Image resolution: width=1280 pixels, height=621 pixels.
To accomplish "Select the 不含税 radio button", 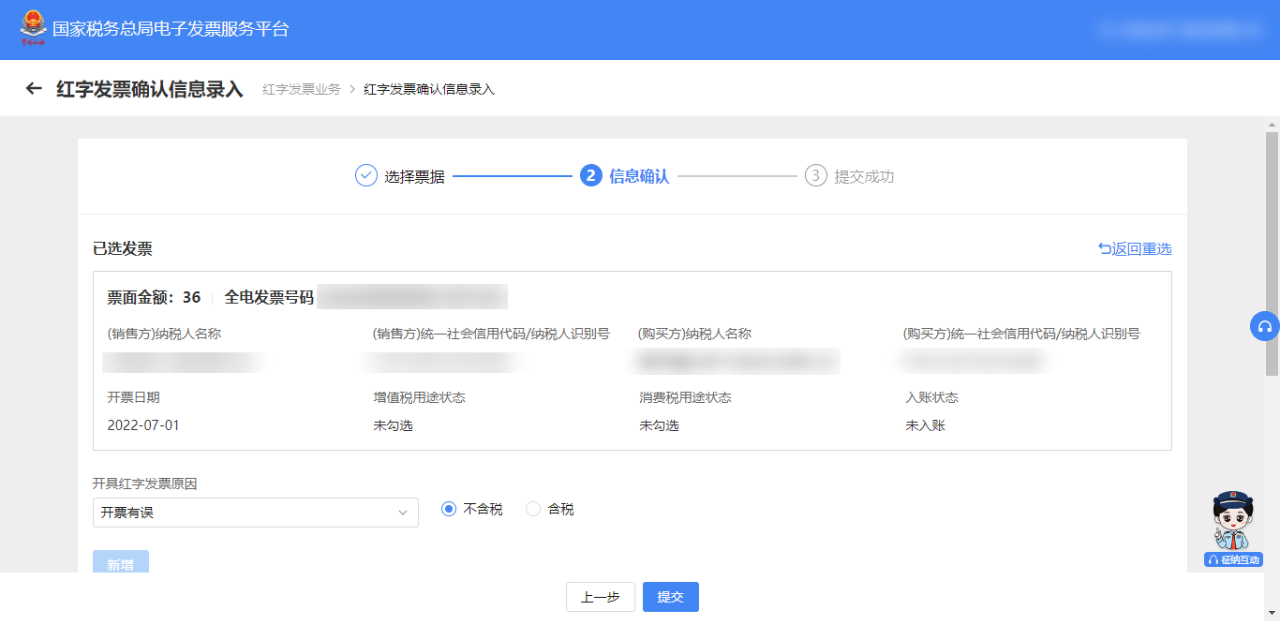I will (x=449, y=509).
